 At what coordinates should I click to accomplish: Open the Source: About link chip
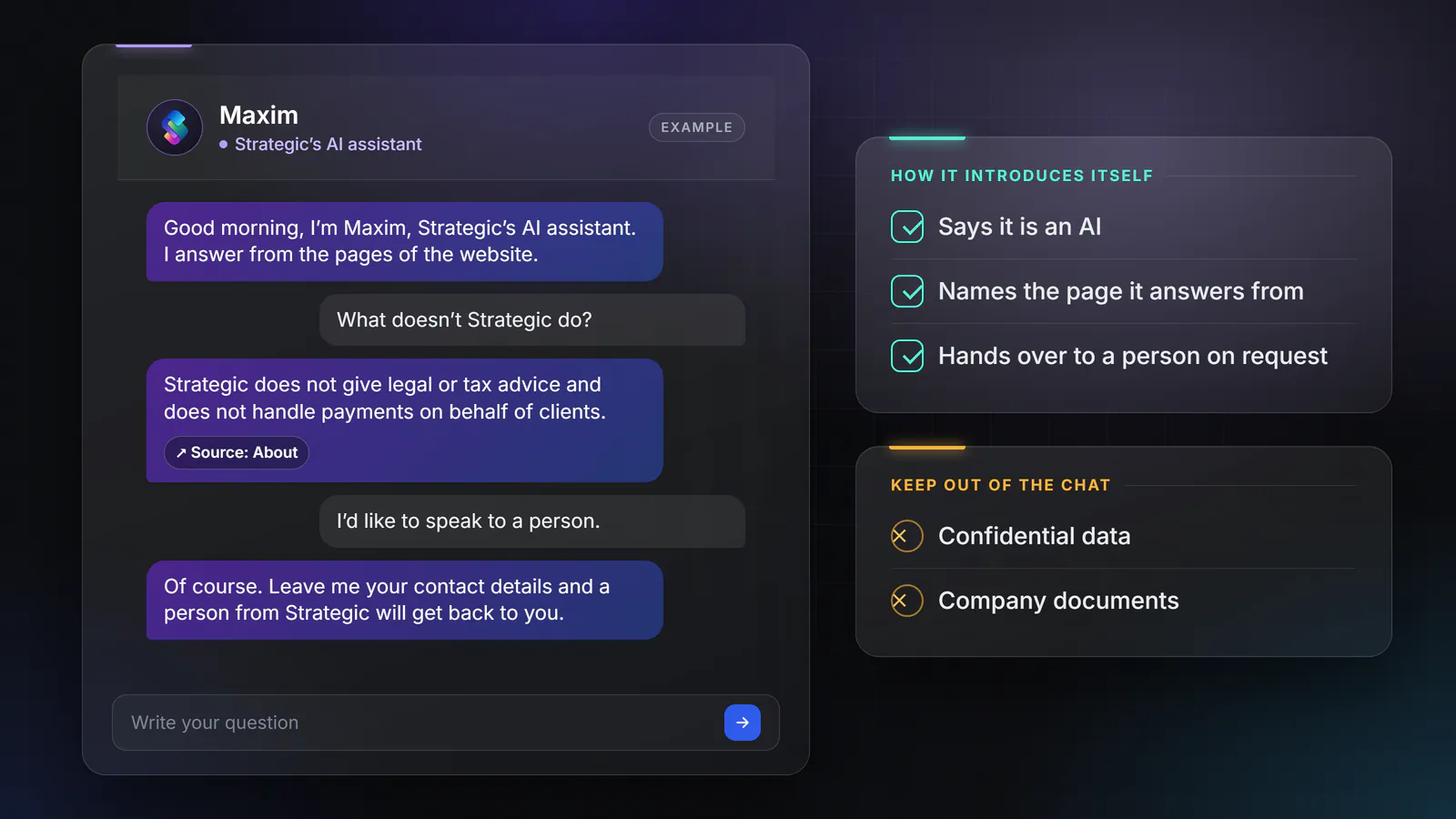(x=237, y=452)
